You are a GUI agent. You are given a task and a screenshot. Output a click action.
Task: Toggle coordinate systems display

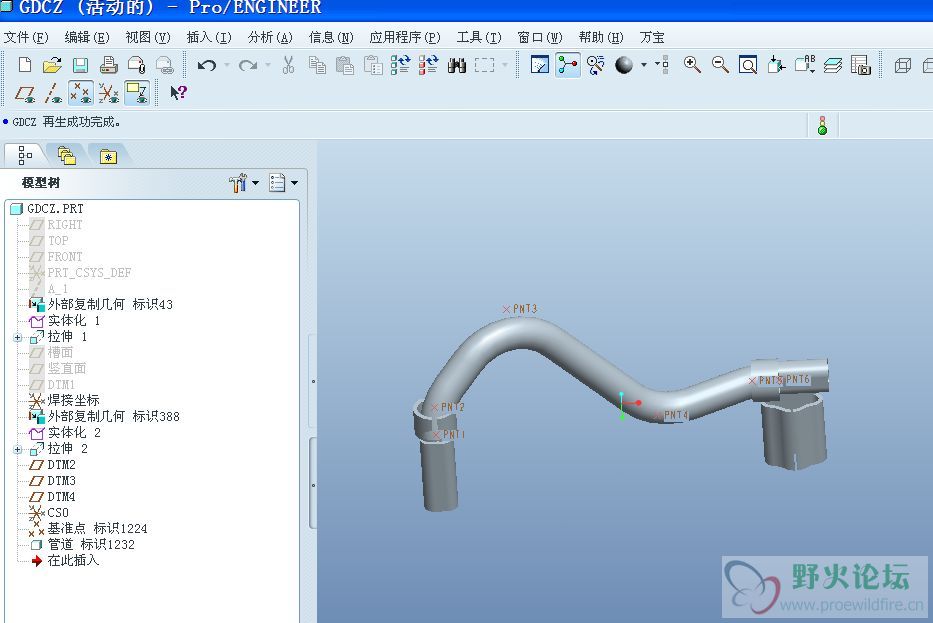tap(109, 93)
